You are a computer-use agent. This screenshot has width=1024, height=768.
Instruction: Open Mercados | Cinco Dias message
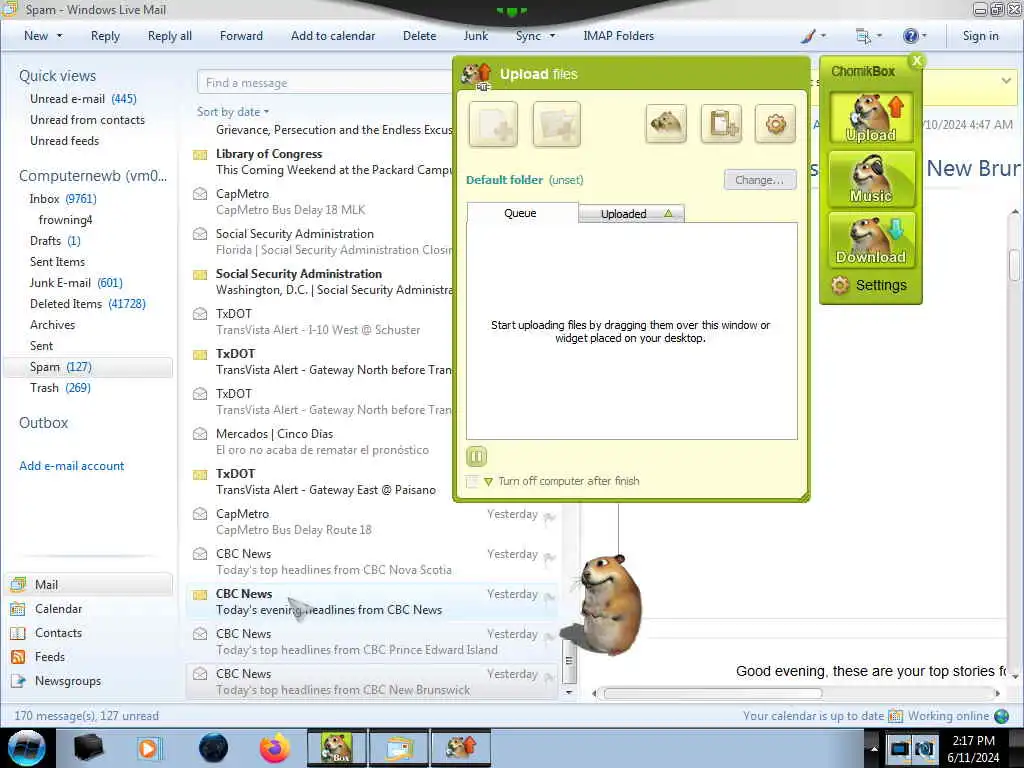pos(320,441)
